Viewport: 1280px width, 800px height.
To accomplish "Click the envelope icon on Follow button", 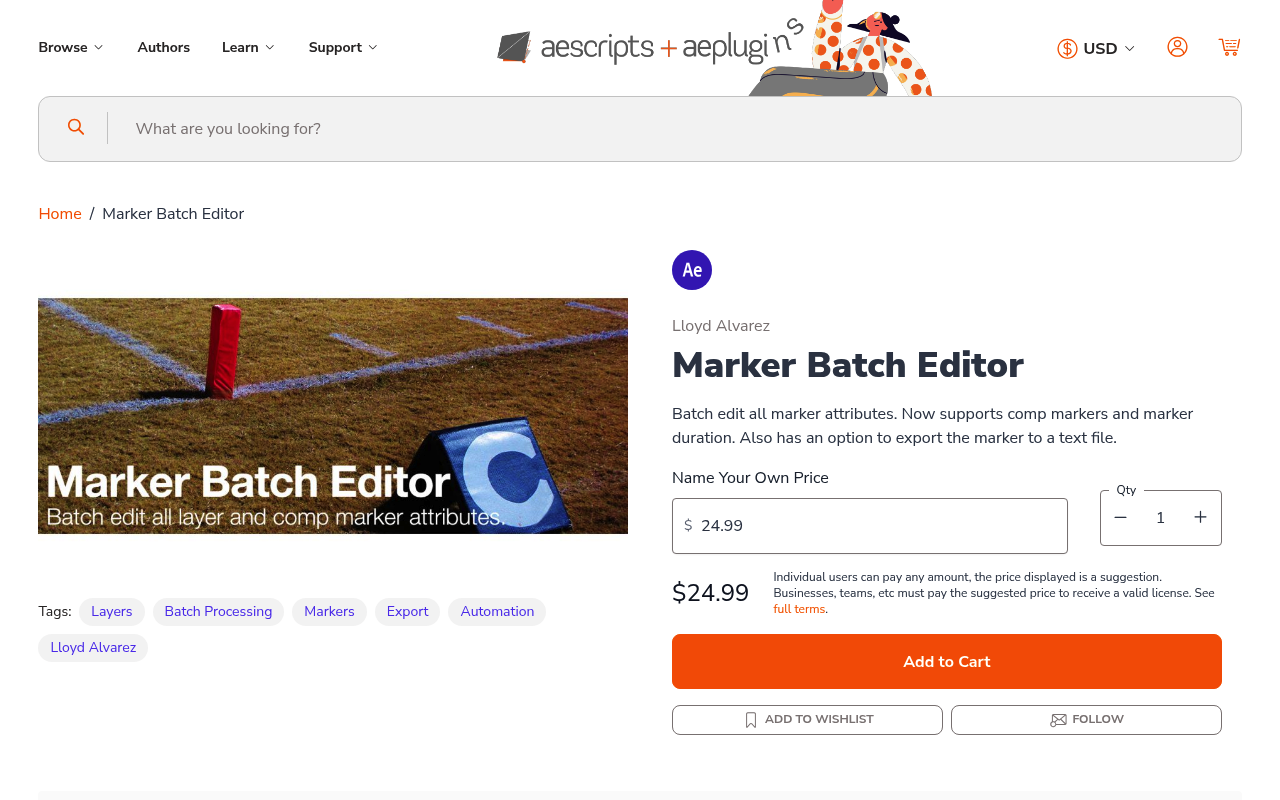I will (x=1057, y=719).
